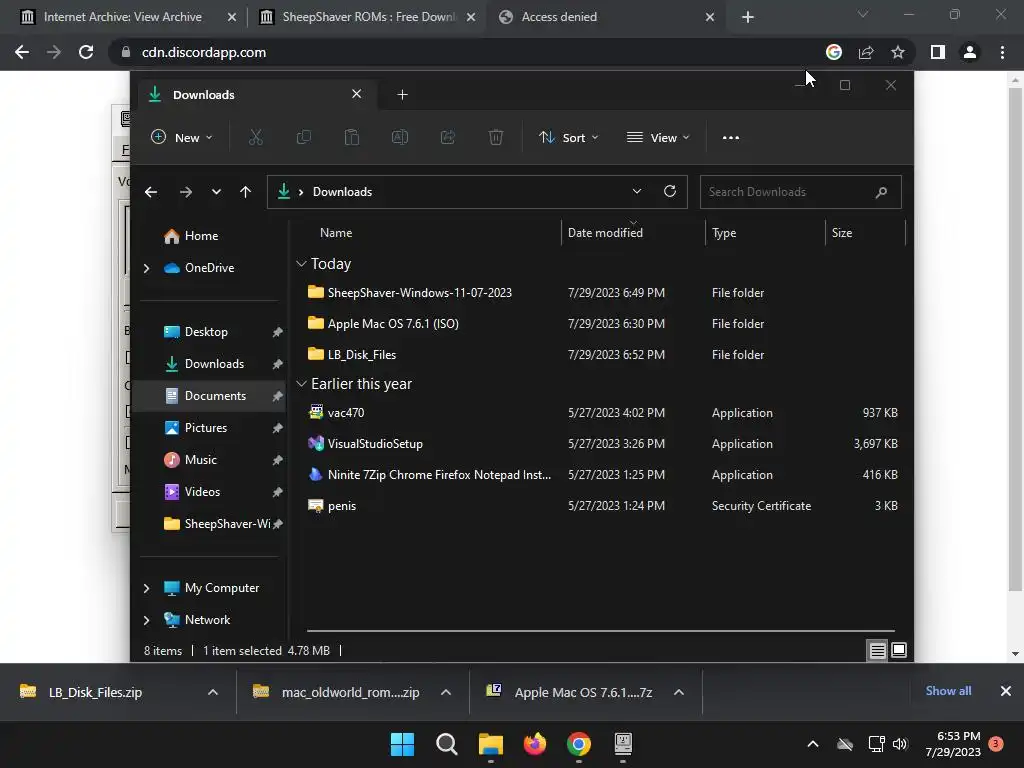
Task: Open Windows Start menu
Action: [402, 744]
